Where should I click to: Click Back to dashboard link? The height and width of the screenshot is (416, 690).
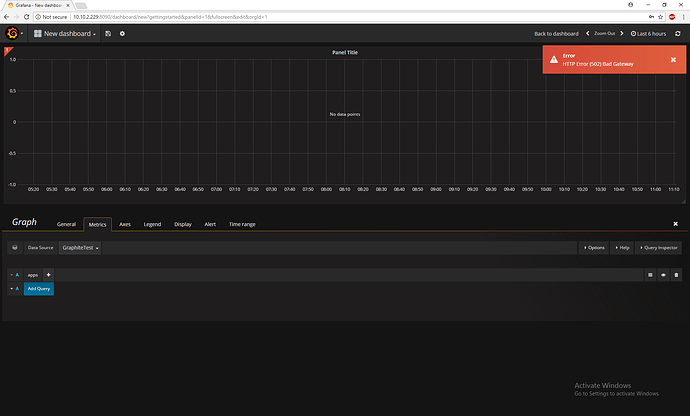tap(556, 33)
